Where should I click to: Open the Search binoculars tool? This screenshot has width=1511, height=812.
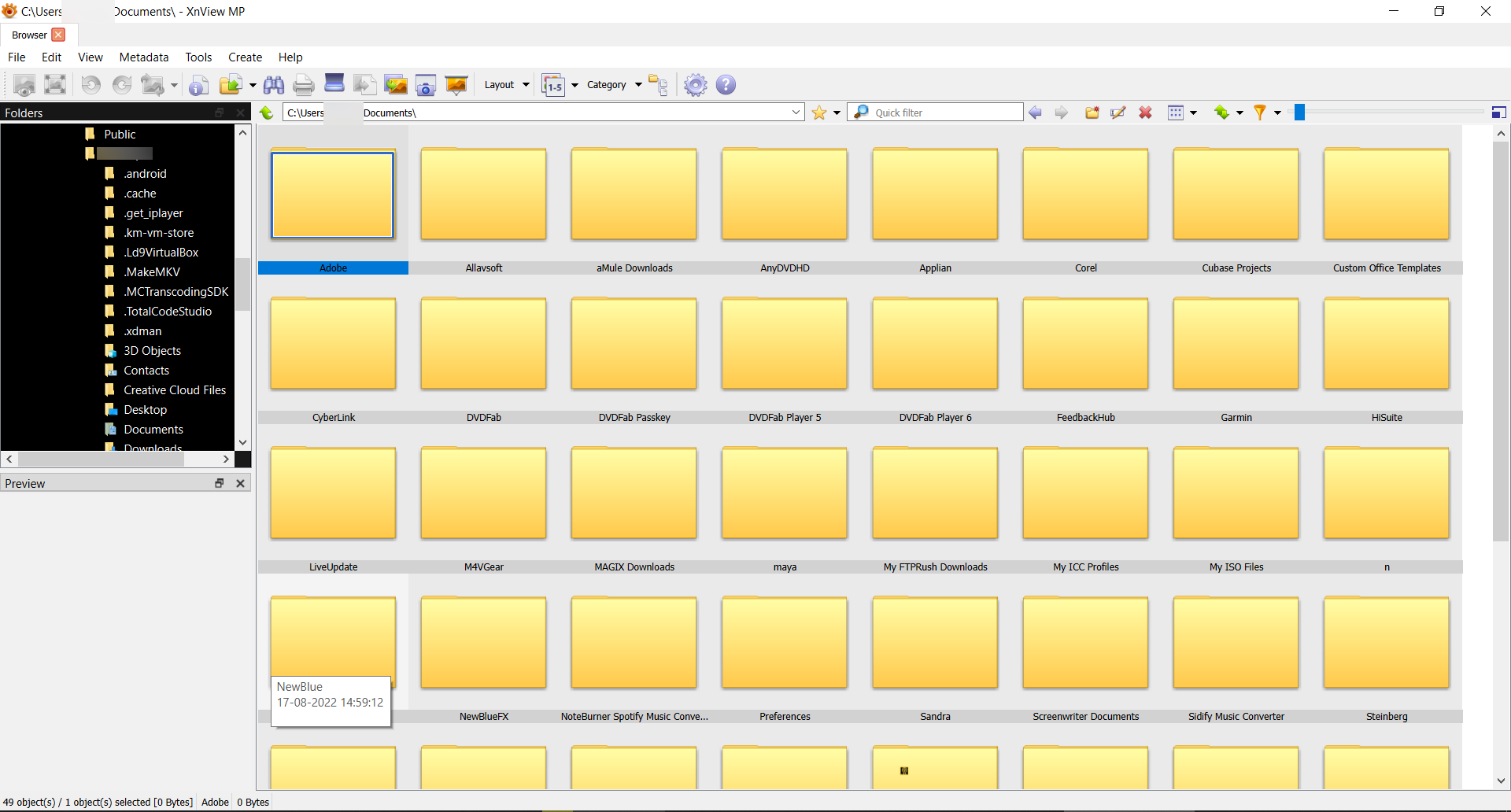click(x=274, y=85)
